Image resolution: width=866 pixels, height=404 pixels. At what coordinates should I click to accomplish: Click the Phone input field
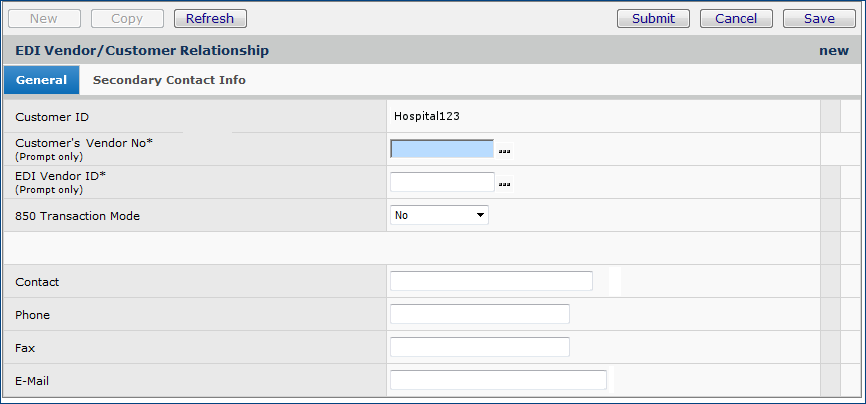(479, 314)
